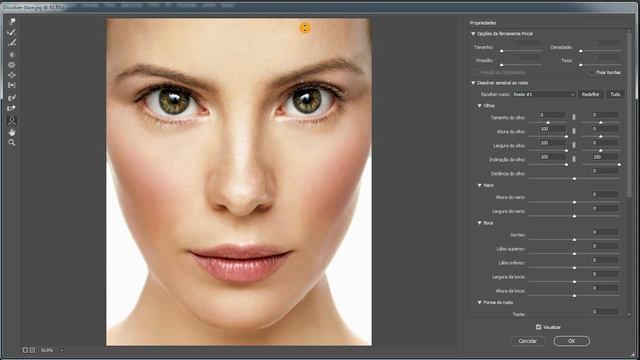Open the Escolher rosto dropdown
This screenshot has width=640, height=360.
coord(544,94)
